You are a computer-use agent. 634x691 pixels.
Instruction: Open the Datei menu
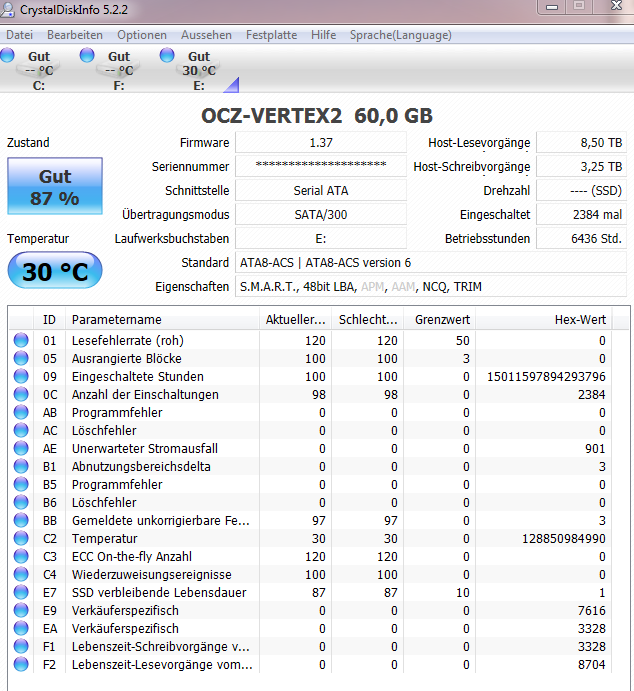point(19,35)
